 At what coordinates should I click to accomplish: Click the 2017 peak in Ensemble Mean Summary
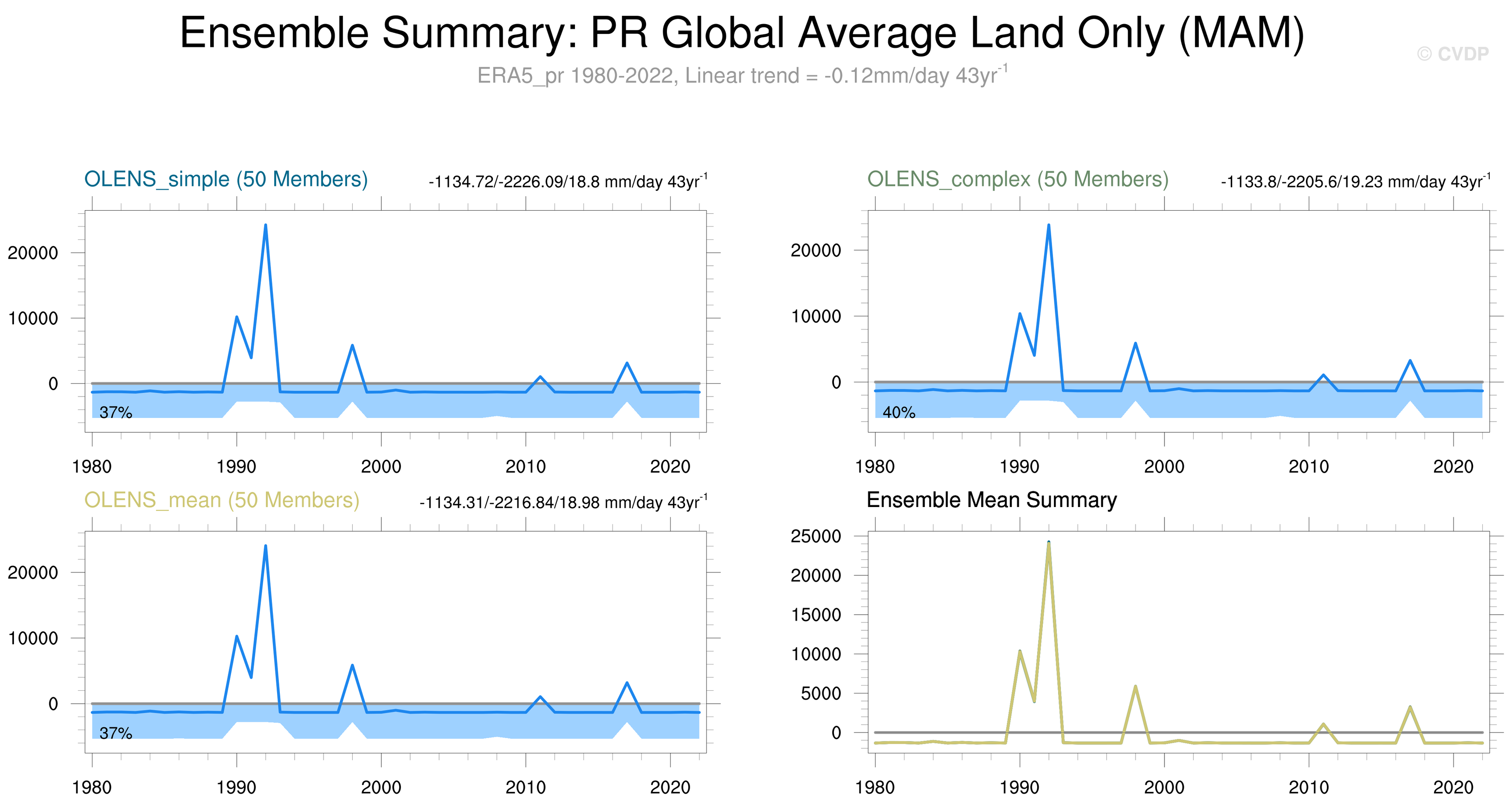pos(1410,707)
